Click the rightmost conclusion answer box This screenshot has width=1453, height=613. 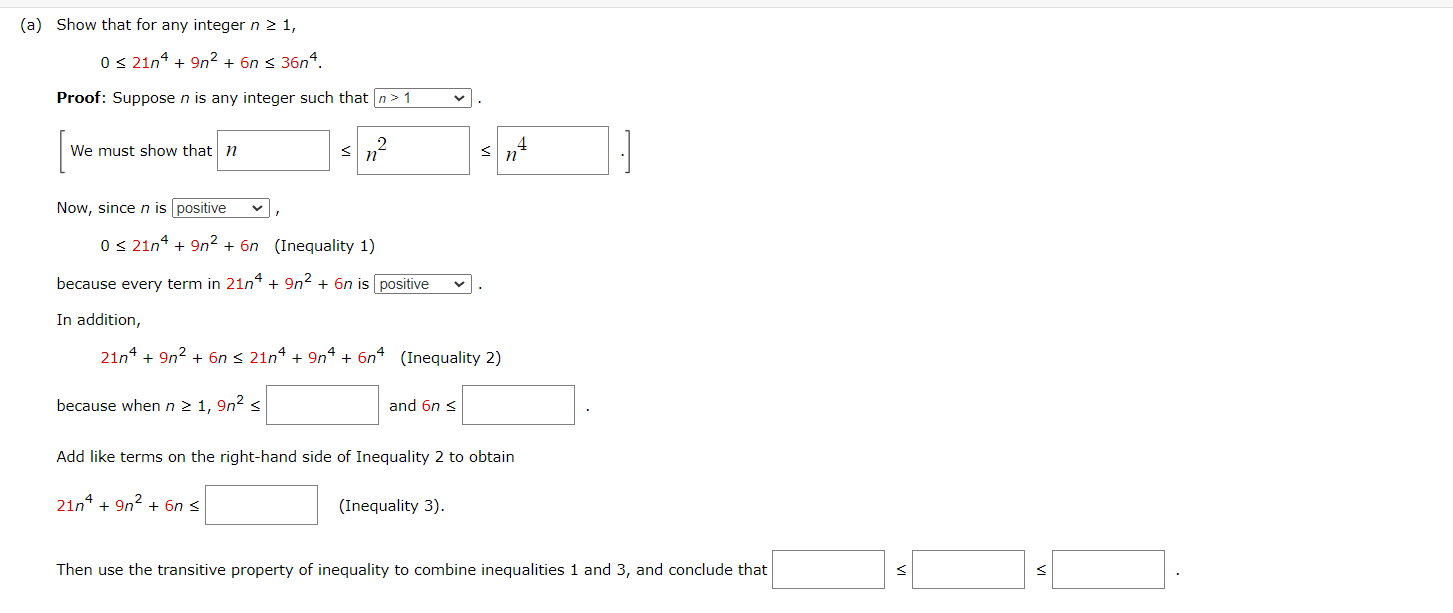click(1108, 568)
